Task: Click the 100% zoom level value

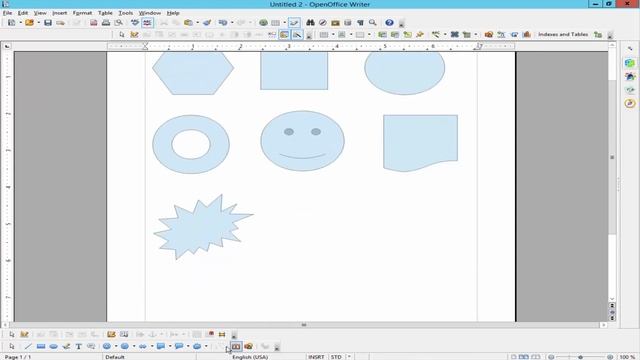Action: tap(628, 357)
